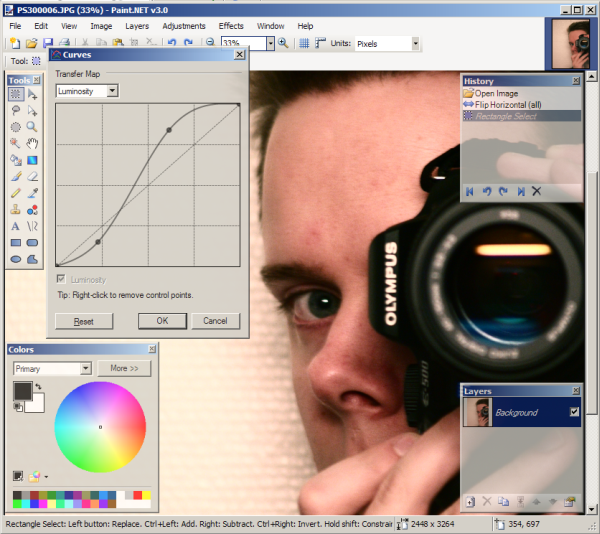Click the Reset button in Curves
The image size is (600, 534).
[84, 321]
